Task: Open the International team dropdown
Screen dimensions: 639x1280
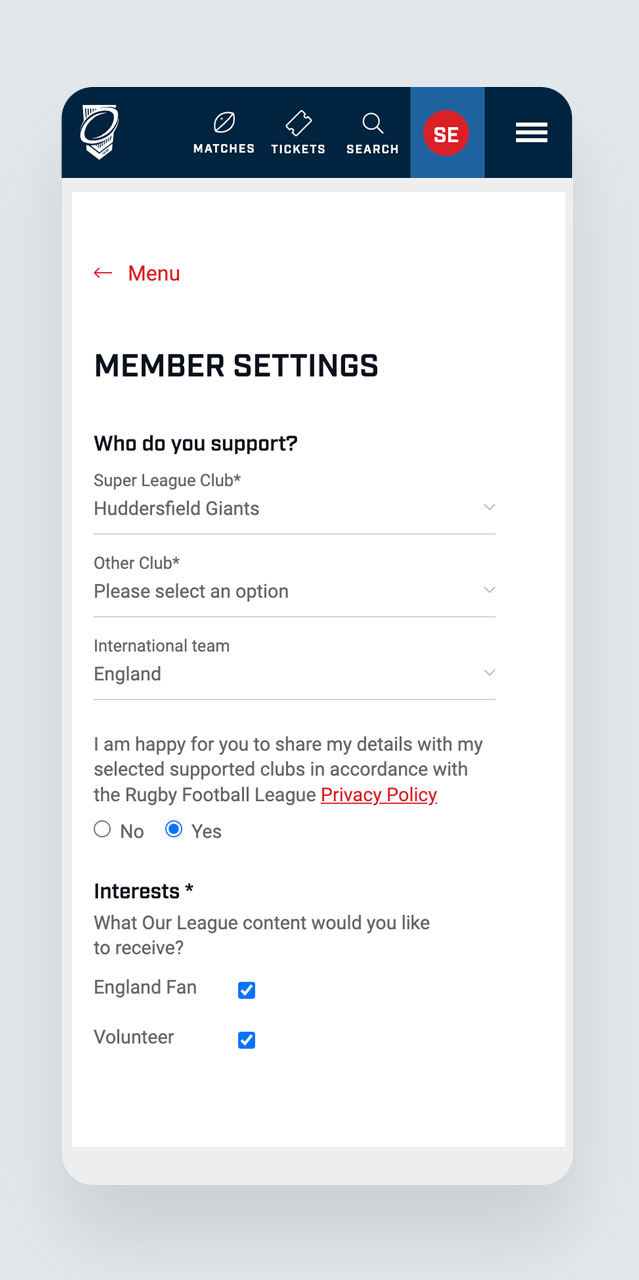Action: pyautogui.click(x=294, y=674)
